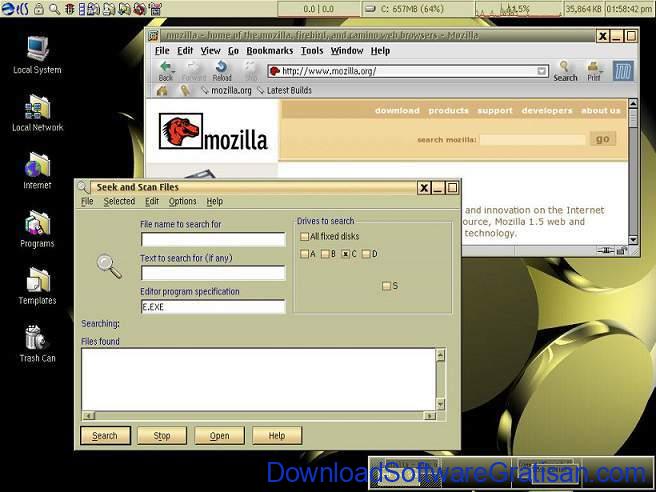This screenshot has width=656, height=492.
Task: Open the Internet desktop folder
Action: 37,171
